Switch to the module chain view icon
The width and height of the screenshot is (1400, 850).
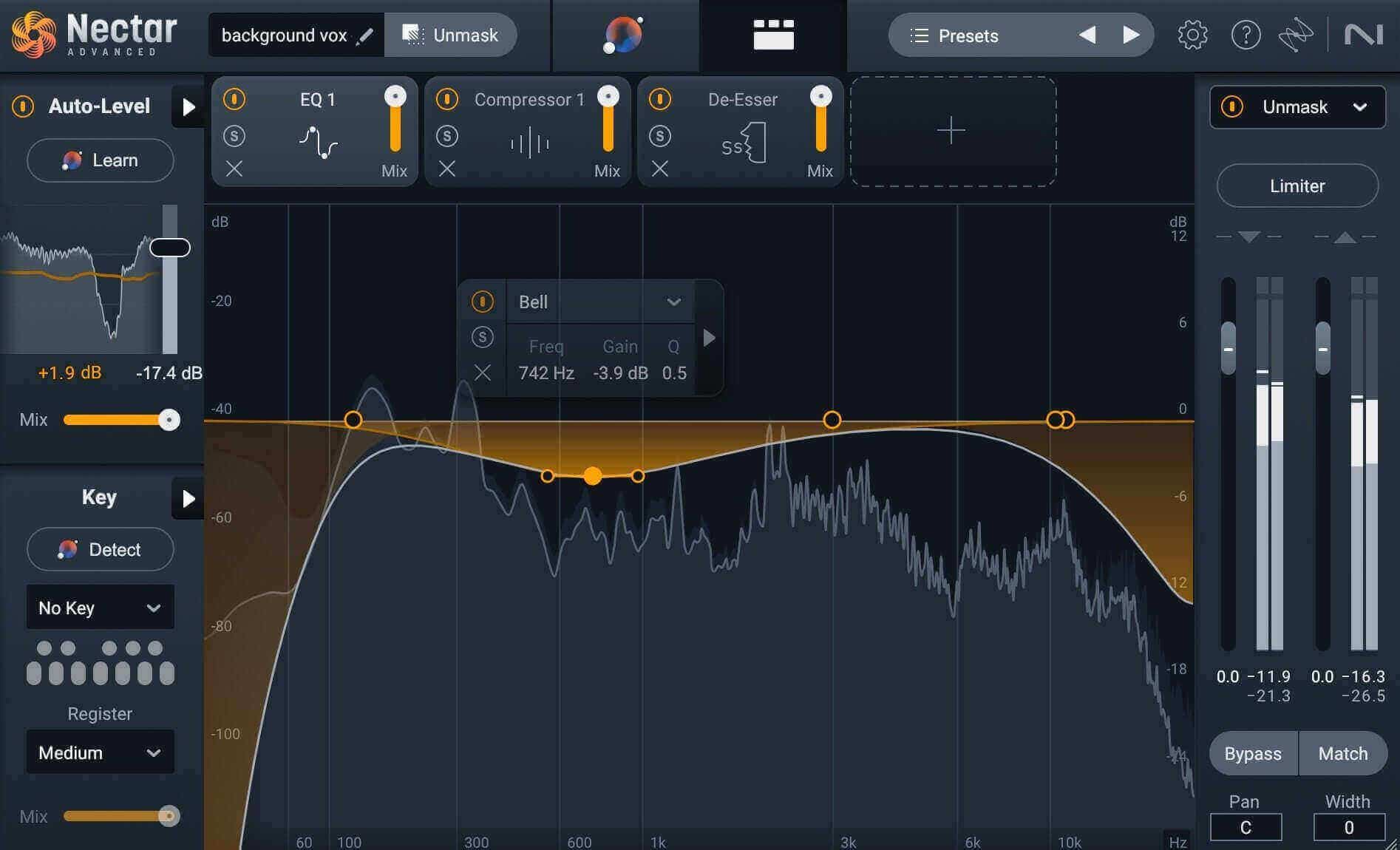tap(773, 35)
